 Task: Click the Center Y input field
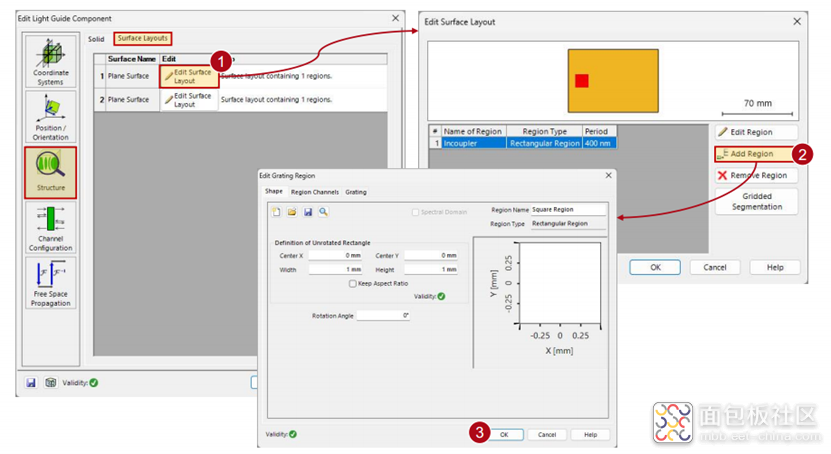coord(431,255)
